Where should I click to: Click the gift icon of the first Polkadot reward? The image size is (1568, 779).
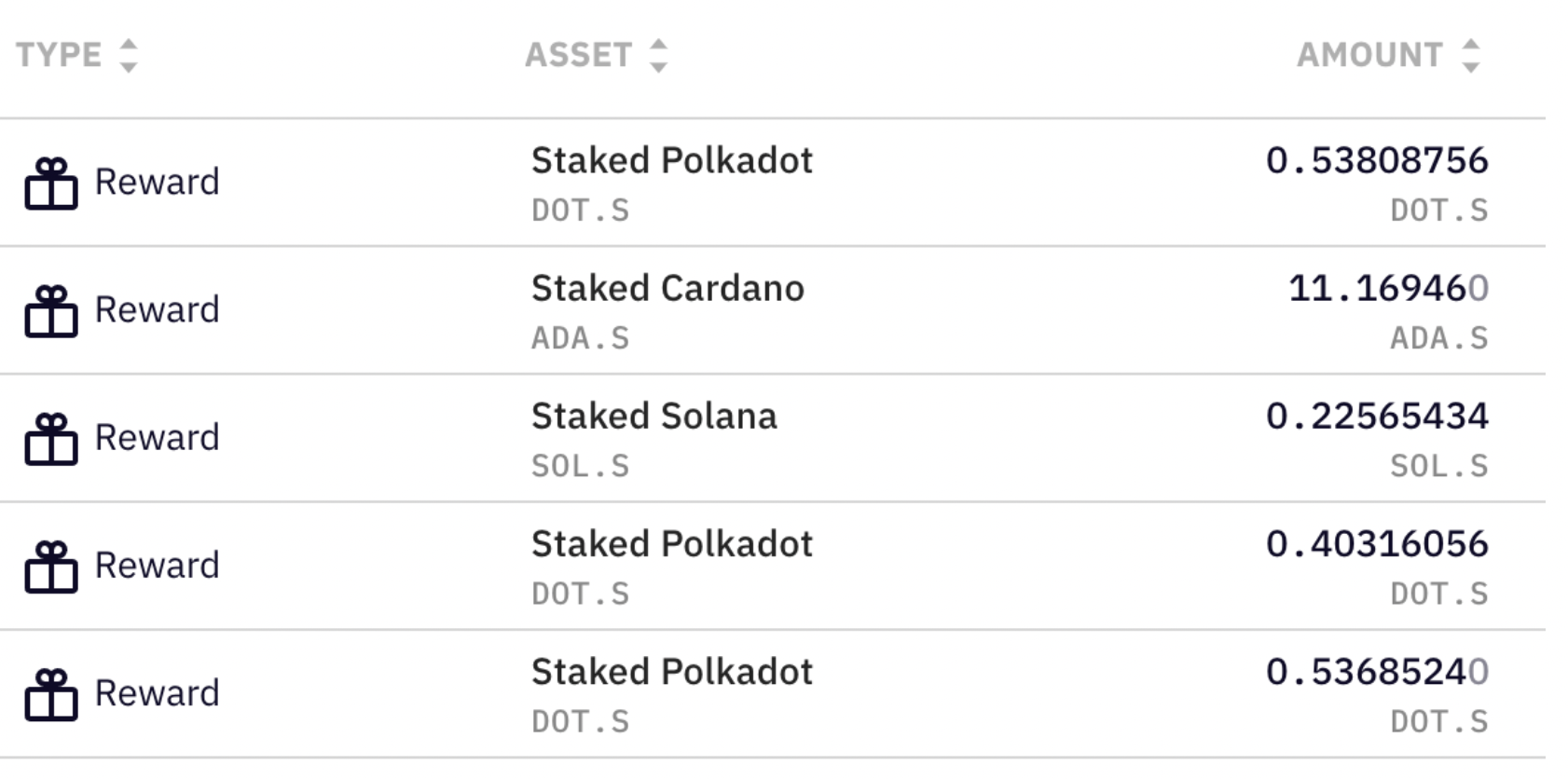(51, 184)
